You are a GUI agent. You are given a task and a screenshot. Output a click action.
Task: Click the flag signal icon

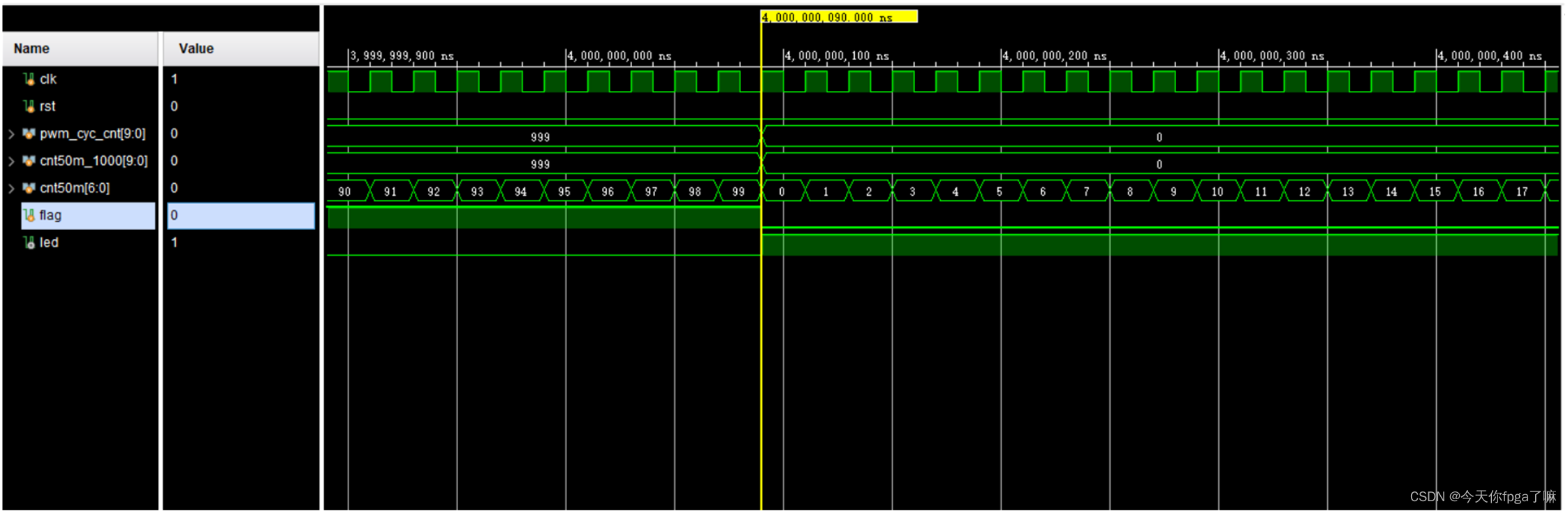point(29,215)
